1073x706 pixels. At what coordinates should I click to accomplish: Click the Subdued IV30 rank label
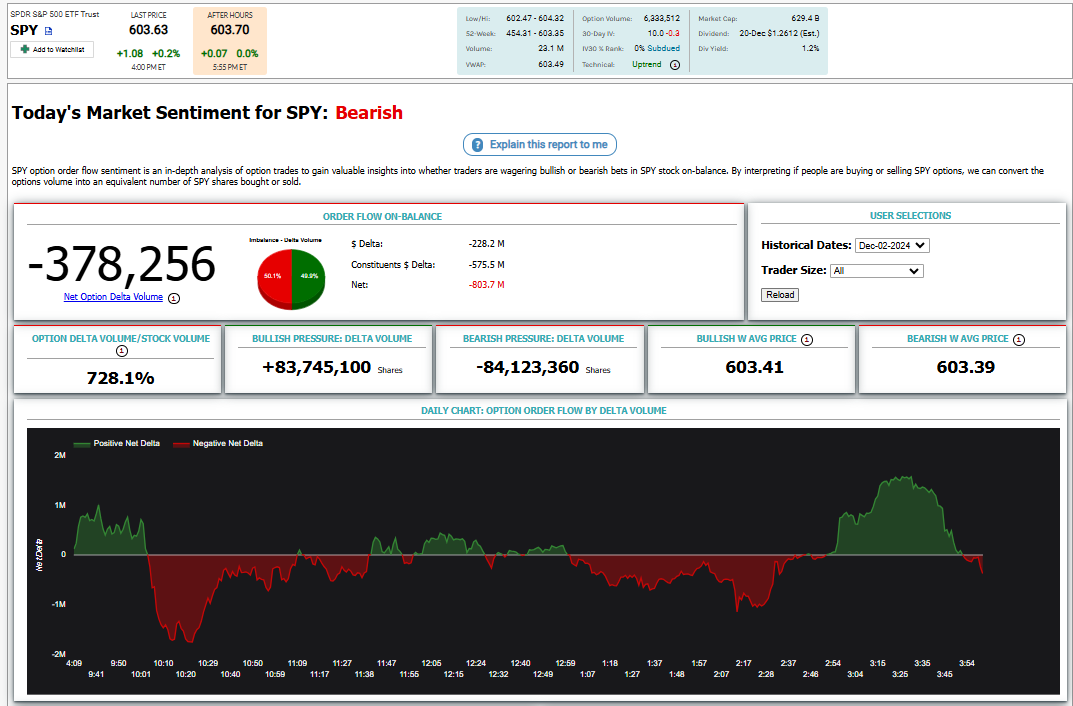pyautogui.click(x=664, y=49)
